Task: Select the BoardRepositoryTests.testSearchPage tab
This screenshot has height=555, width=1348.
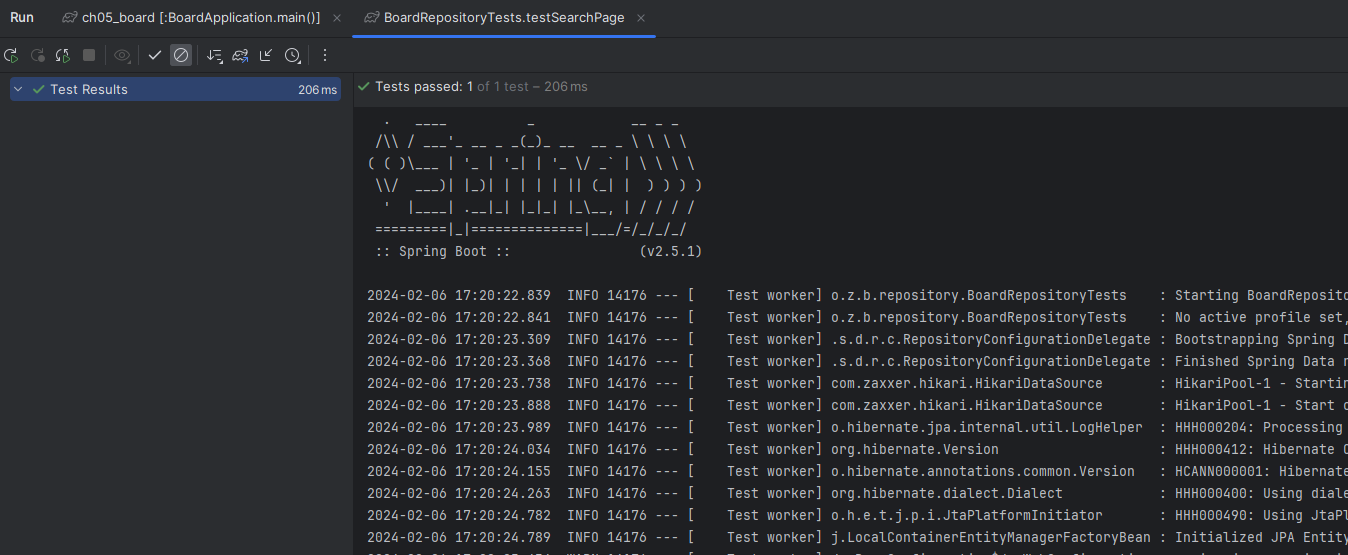Action: 504,18
